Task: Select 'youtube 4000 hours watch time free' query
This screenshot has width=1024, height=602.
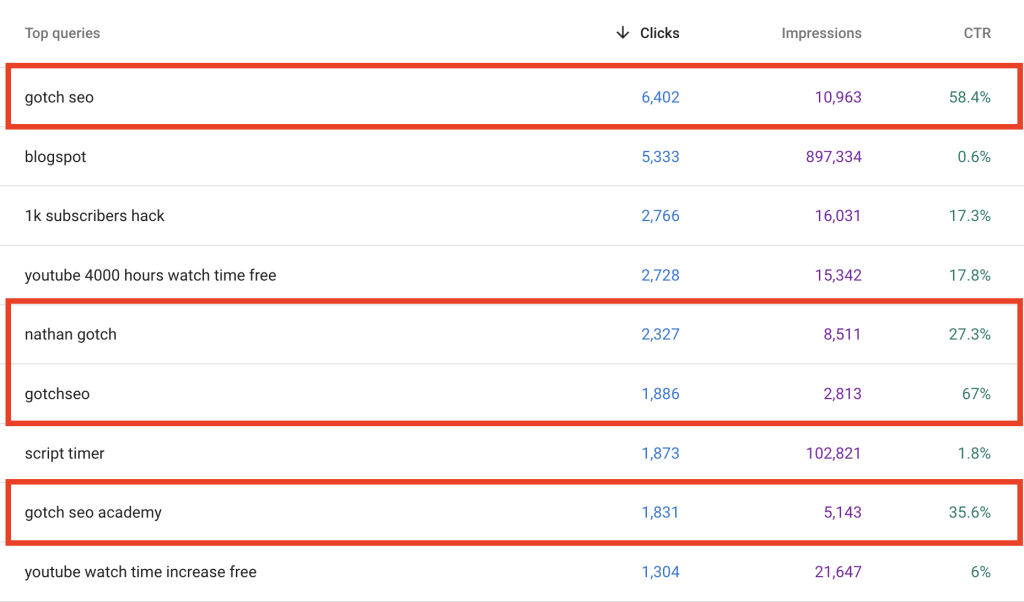Action: (x=150, y=275)
